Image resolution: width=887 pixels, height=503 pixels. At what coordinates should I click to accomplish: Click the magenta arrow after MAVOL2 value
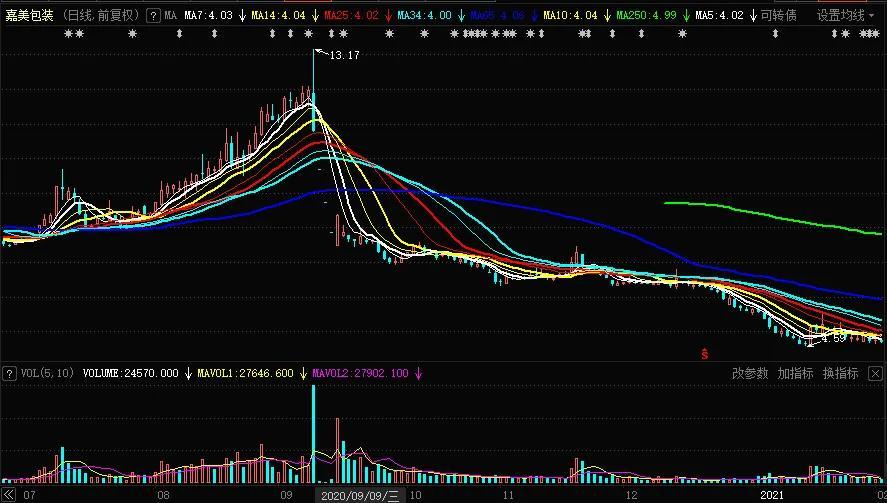418,373
